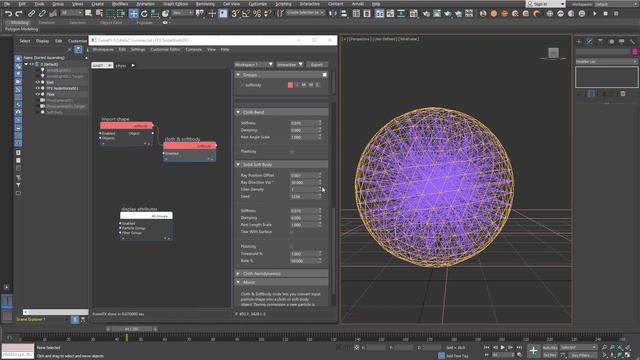Open Compute menu in FumeFX window
This screenshot has height=360, width=640.
click(193, 49)
